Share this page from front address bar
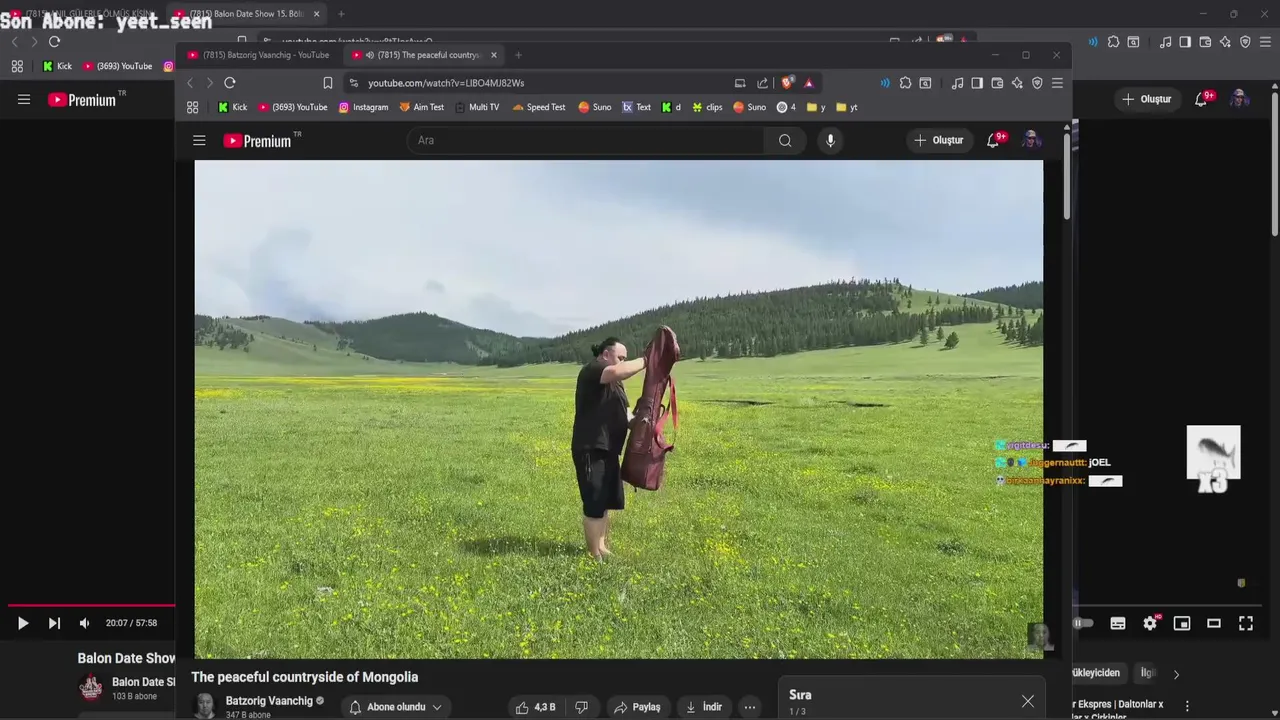 [x=762, y=83]
